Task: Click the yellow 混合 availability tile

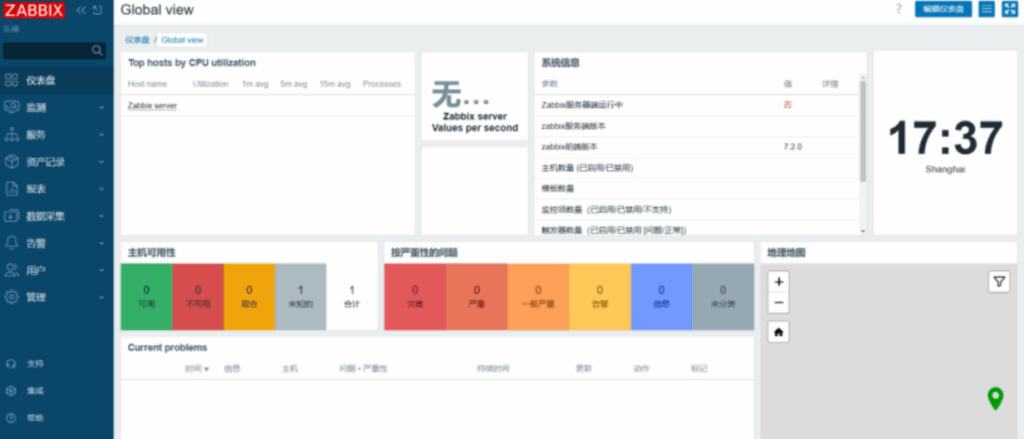Action: tap(249, 297)
